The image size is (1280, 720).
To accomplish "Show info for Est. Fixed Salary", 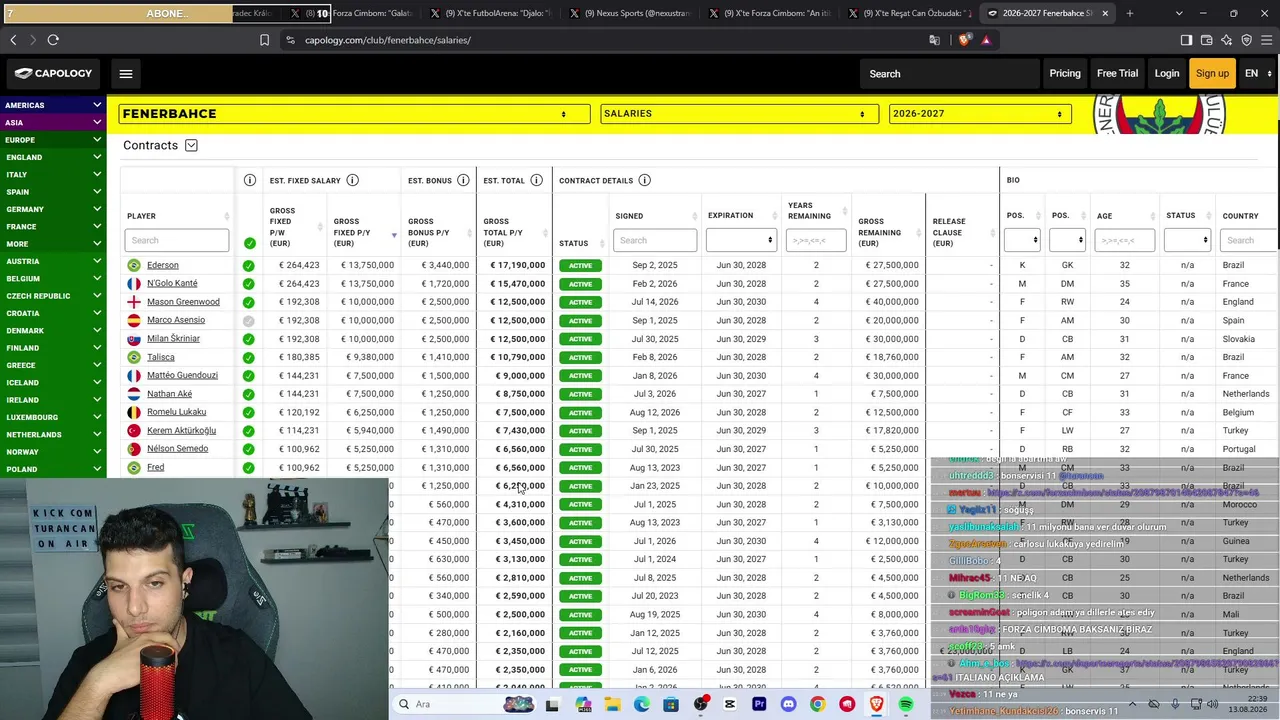I will (352, 180).
